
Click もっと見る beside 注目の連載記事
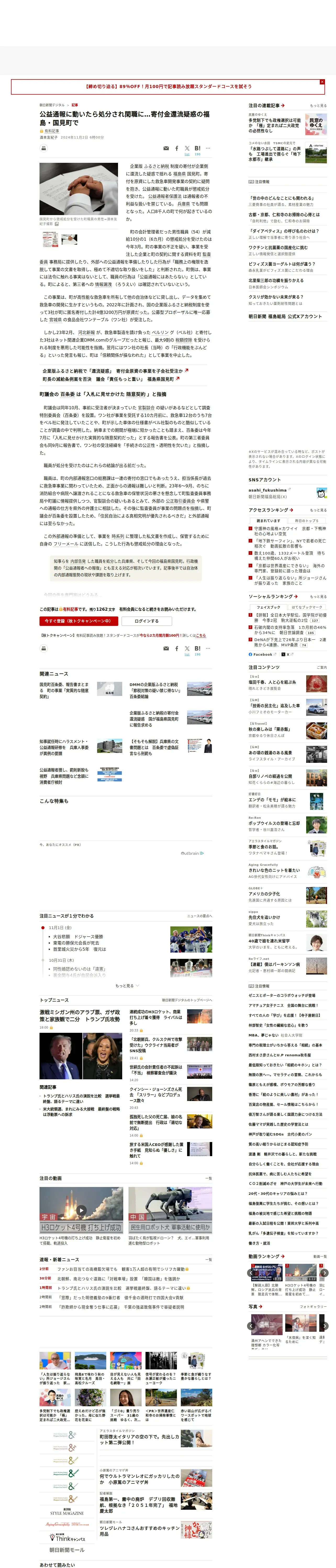click(x=318, y=106)
